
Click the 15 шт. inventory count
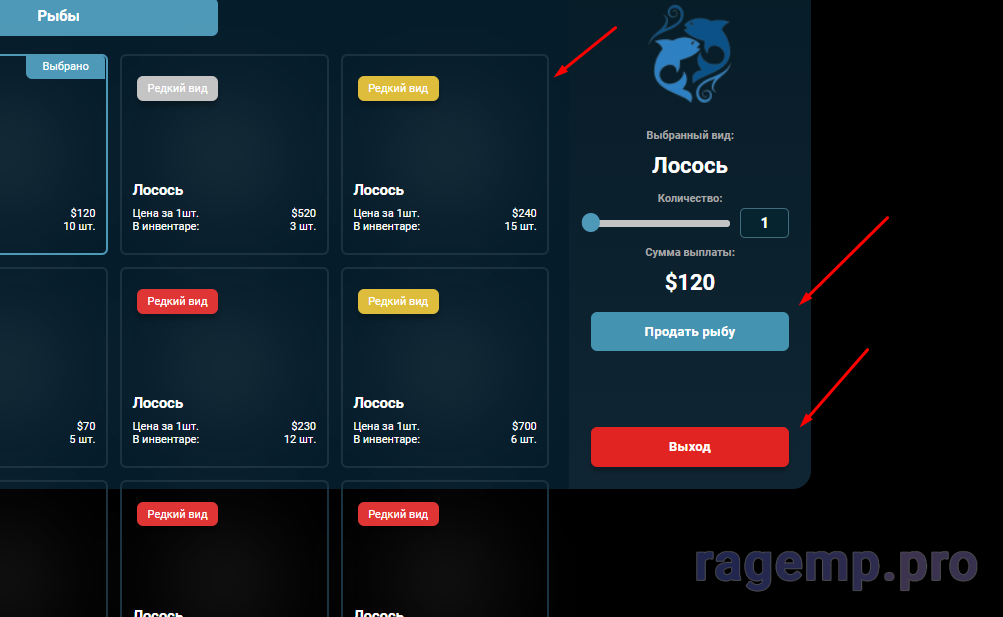(521, 226)
